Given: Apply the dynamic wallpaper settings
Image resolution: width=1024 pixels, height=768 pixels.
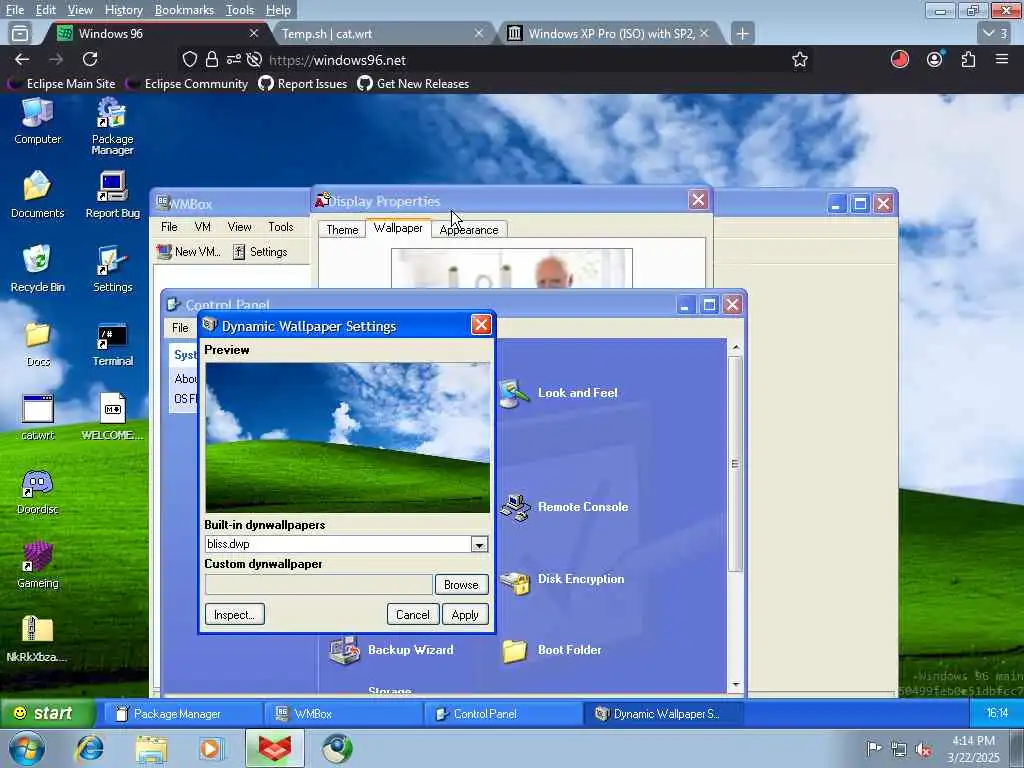Looking at the screenshot, I should [x=465, y=615].
